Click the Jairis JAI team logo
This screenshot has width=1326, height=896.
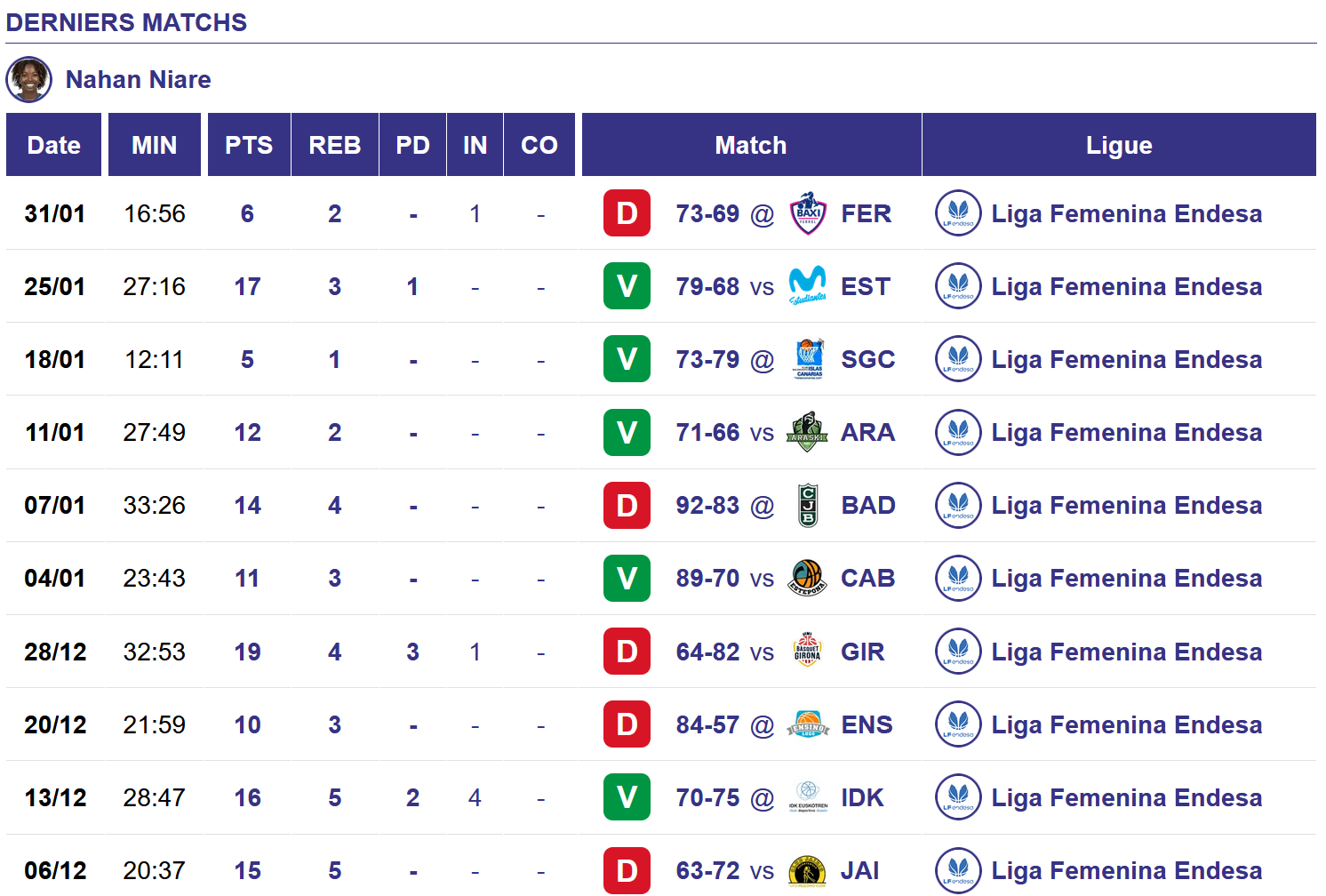point(808,871)
